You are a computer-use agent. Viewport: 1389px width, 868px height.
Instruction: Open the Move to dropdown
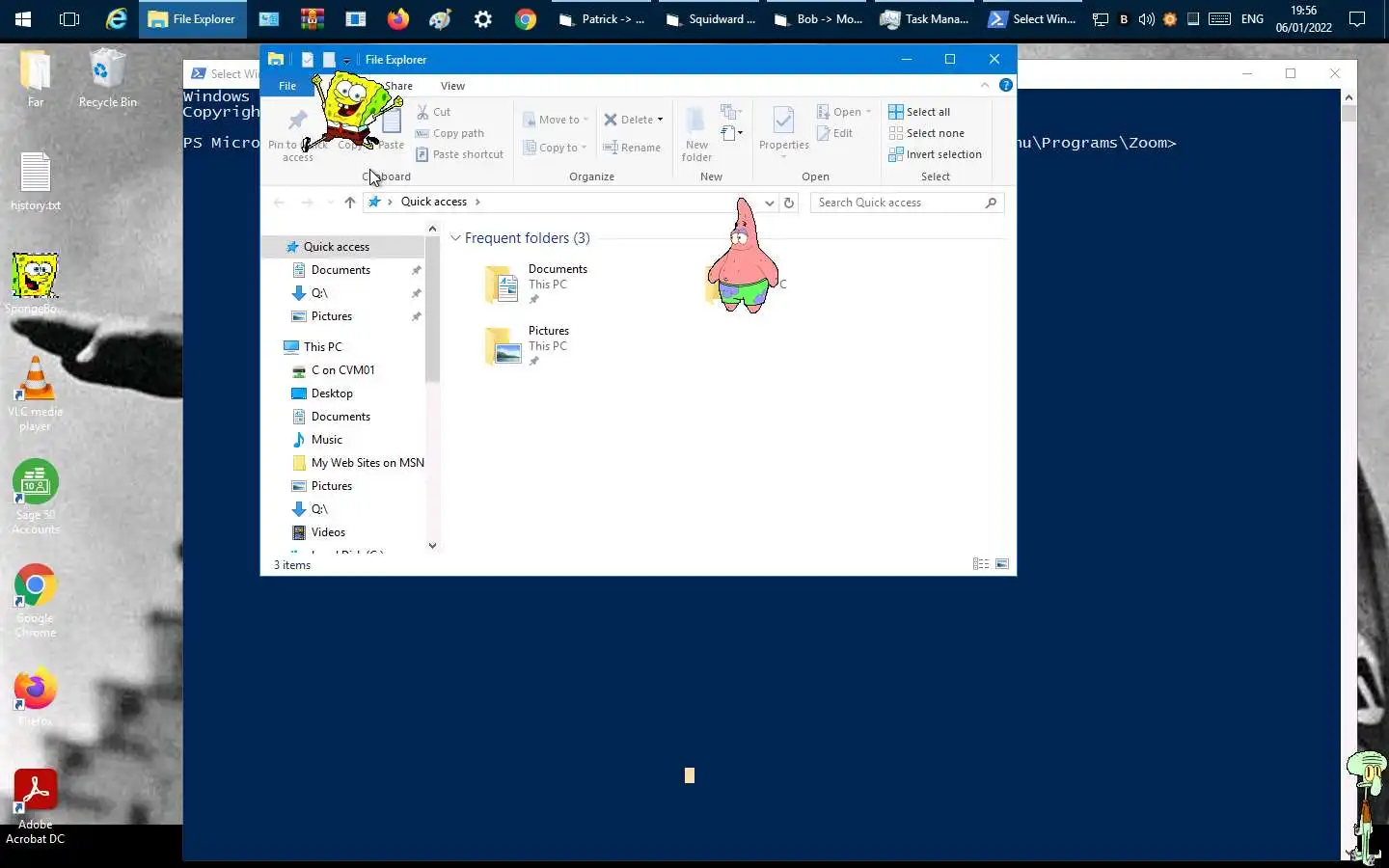point(555,120)
